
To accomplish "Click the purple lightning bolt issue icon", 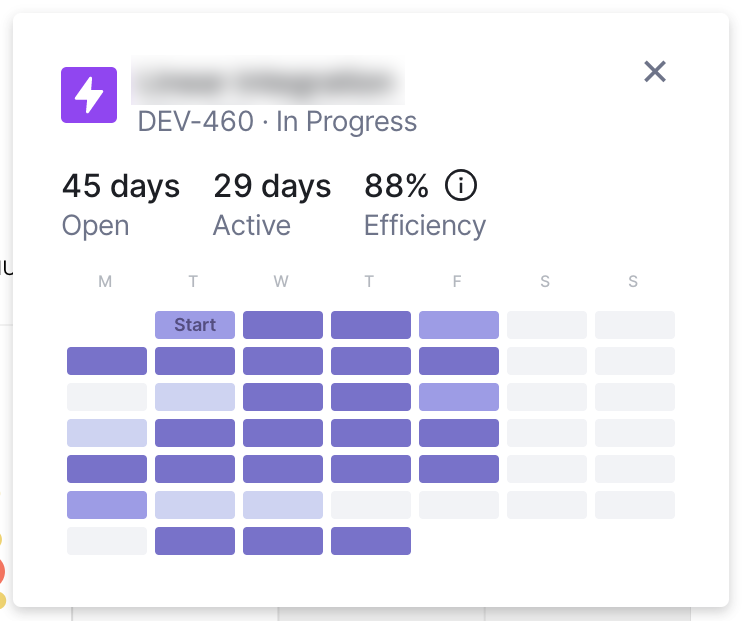I will pyautogui.click(x=89, y=95).
